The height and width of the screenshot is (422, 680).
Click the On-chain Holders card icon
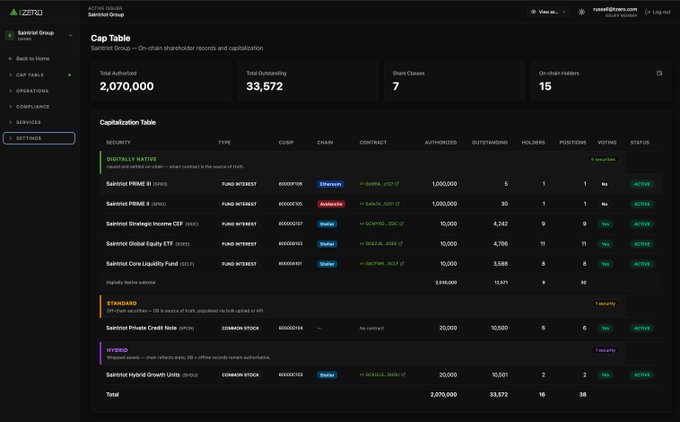click(x=659, y=73)
